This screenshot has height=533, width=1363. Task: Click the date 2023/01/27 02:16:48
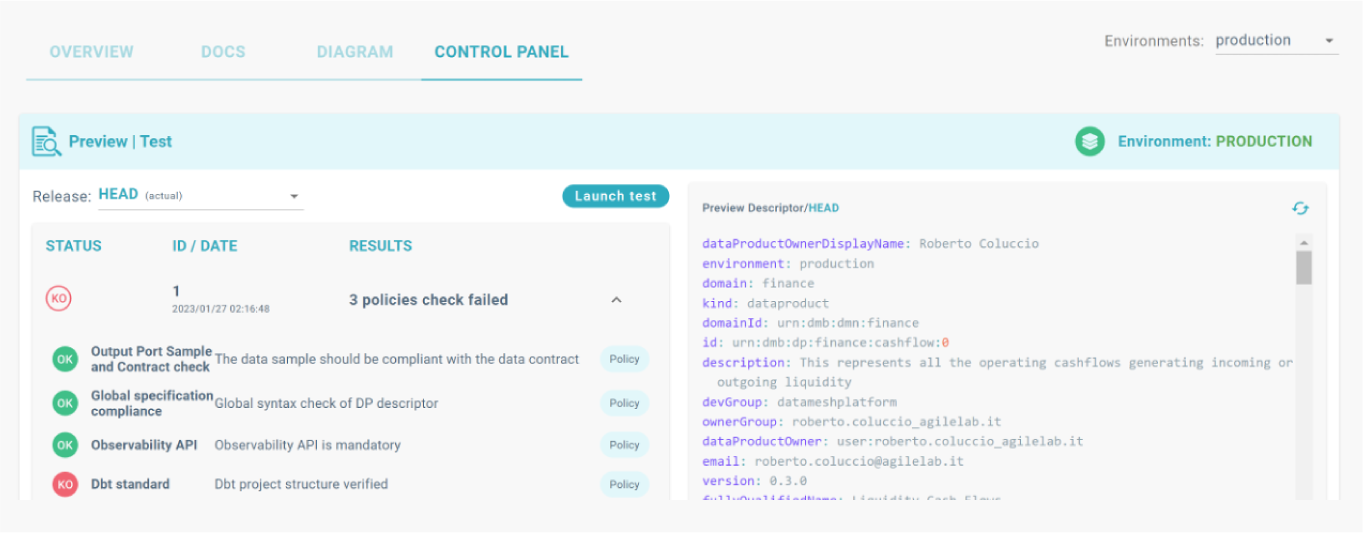pyautogui.click(x=221, y=309)
